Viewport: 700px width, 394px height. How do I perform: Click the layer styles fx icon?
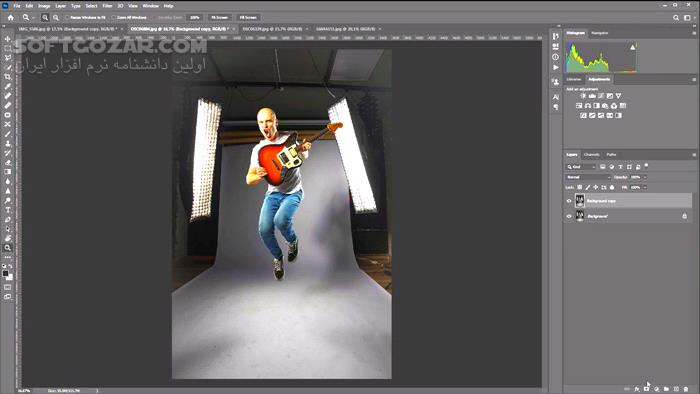point(637,389)
